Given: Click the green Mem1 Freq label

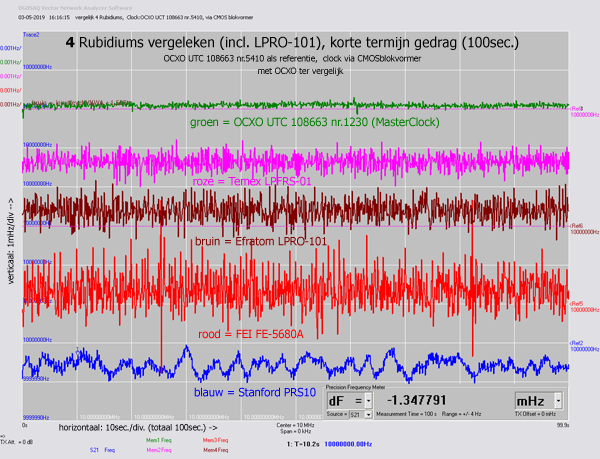Looking at the screenshot, I should [x=158, y=440].
